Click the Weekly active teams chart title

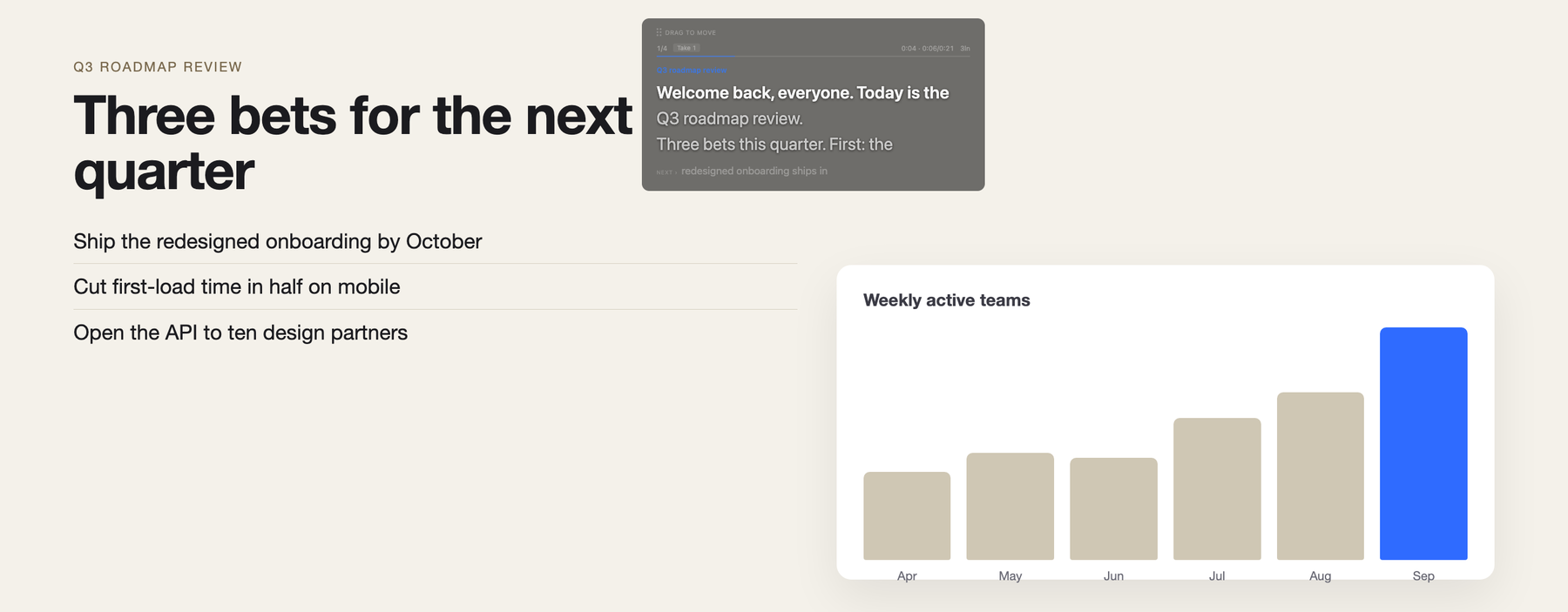(x=947, y=300)
